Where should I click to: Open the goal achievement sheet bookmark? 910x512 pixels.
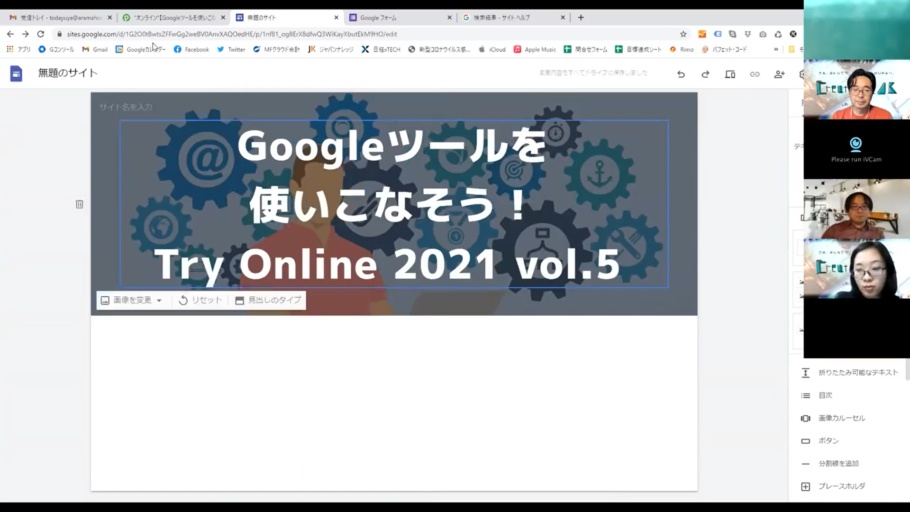[x=638, y=49]
